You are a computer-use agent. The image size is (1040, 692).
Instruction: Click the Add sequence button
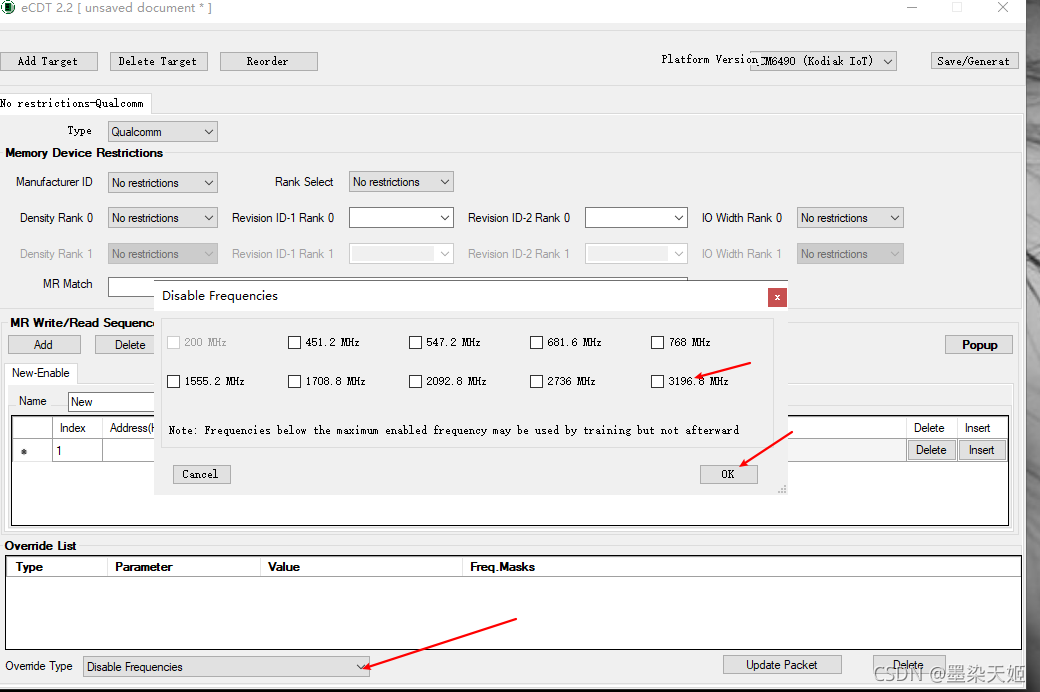click(44, 344)
